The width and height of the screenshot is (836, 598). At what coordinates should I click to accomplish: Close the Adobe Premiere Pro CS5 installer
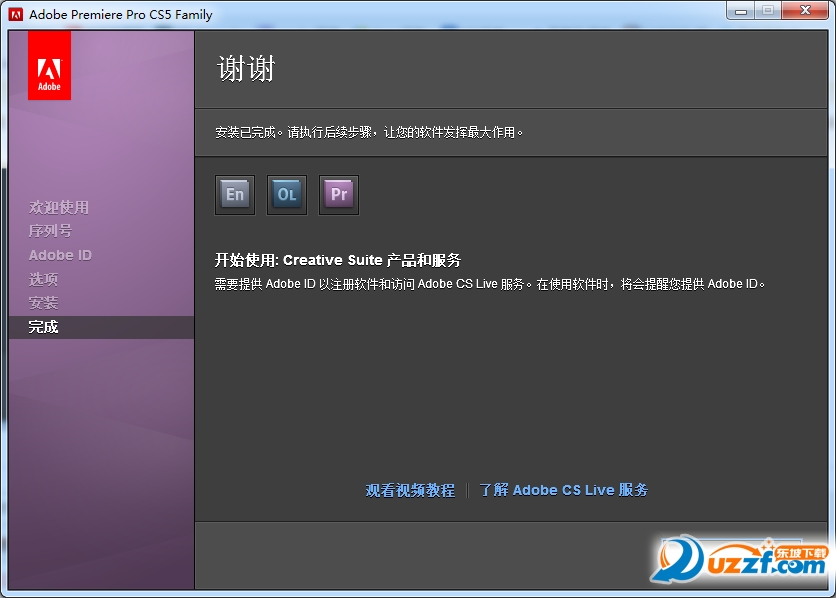point(806,11)
